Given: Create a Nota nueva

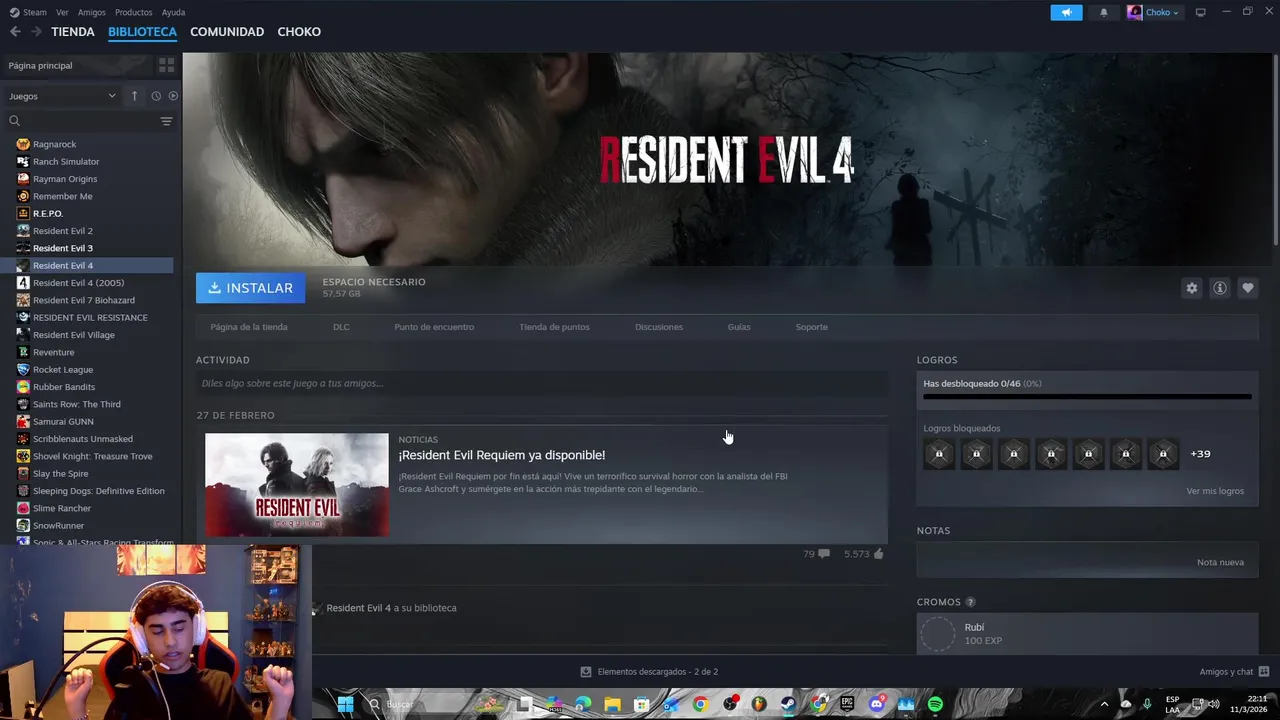Looking at the screenshot, I should [1220, 562].
